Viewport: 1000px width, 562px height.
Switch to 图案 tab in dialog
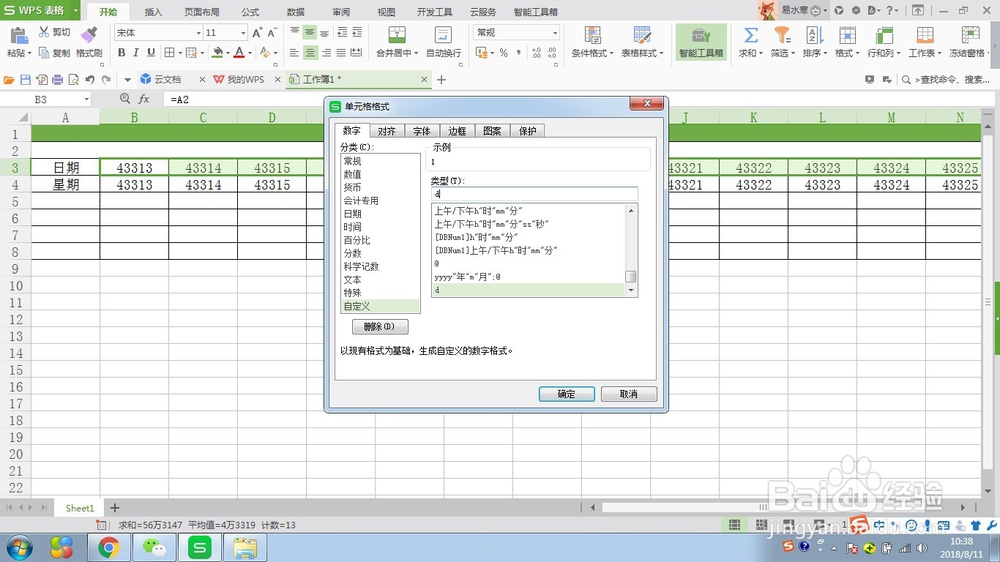pyautogui.click(x=492, y=131)
